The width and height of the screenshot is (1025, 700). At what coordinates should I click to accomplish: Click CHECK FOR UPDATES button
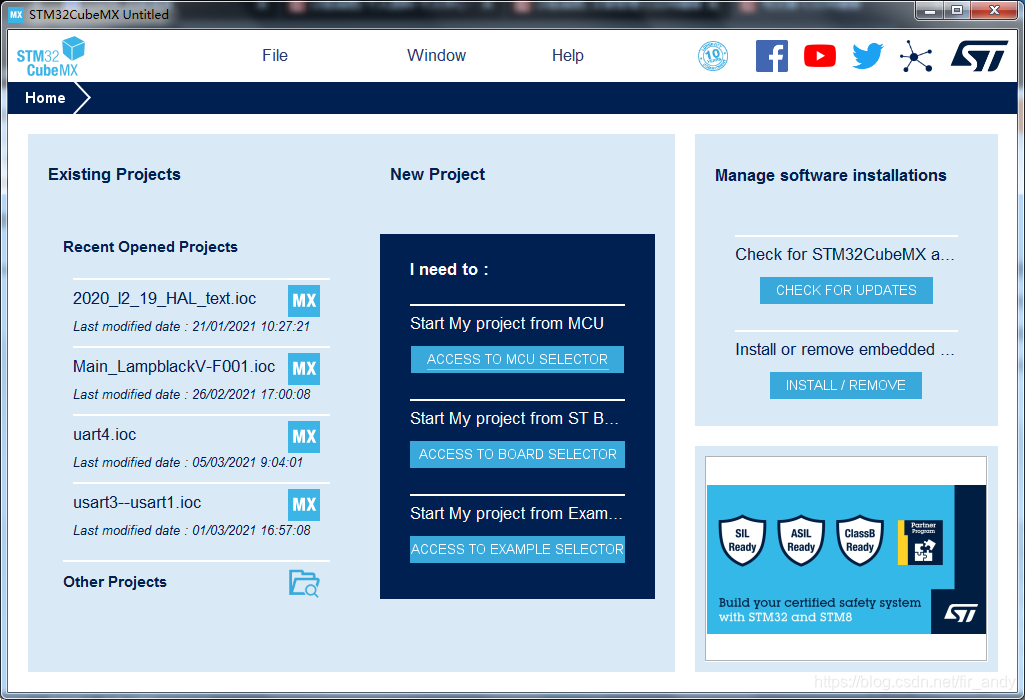[846, 290]
